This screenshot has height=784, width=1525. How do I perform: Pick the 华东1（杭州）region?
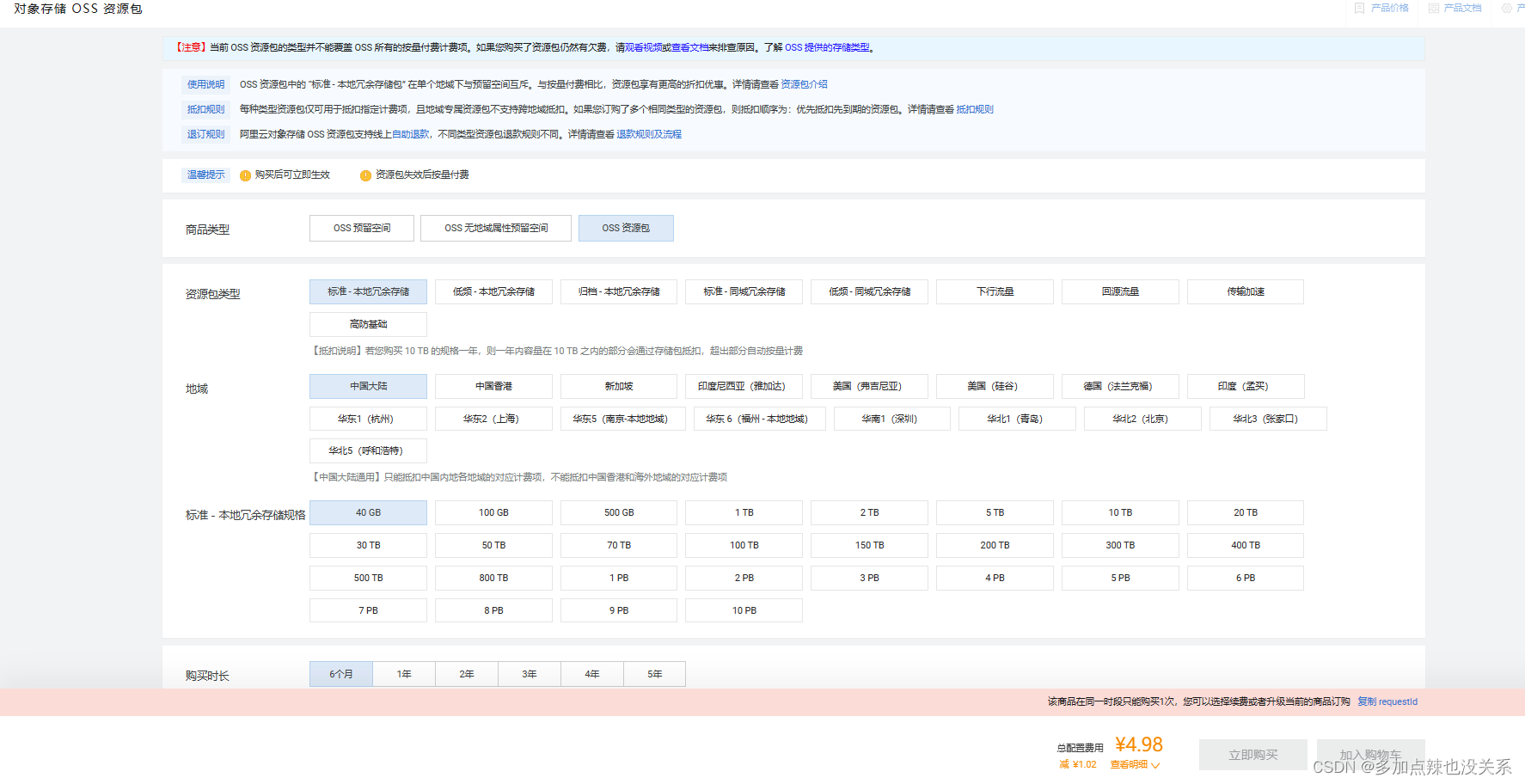(x=368, y=419)
